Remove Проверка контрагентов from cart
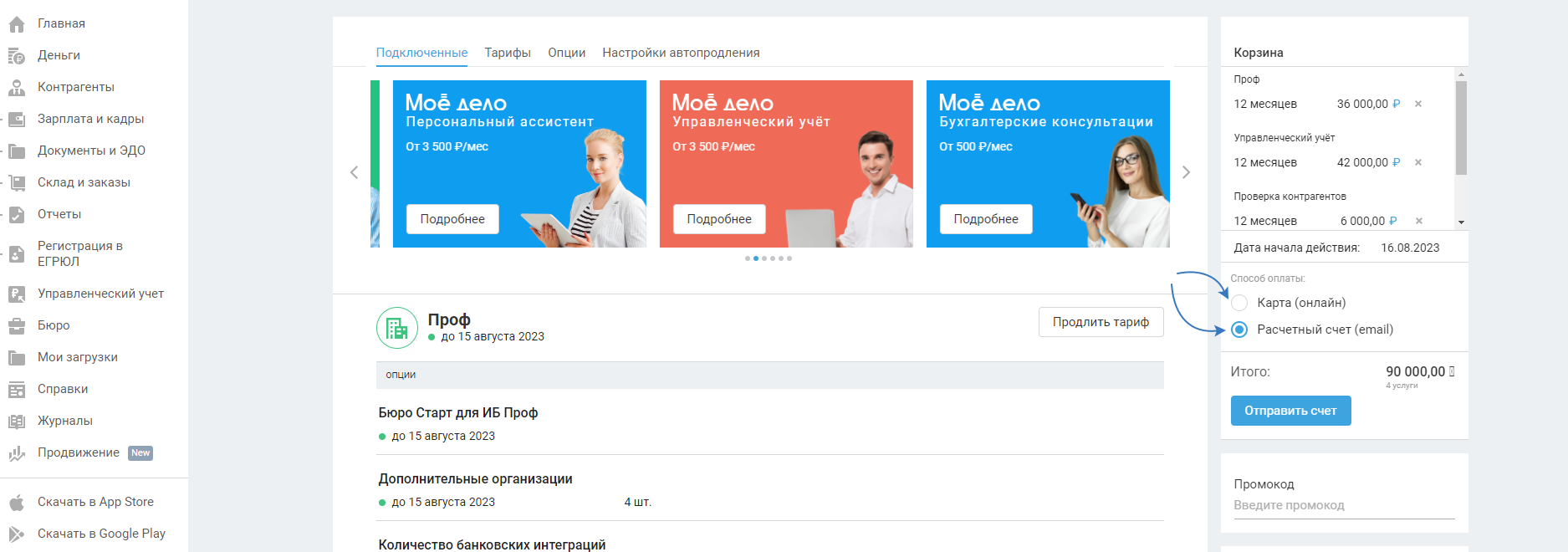1568x552 pixels. click(1418, 221)
